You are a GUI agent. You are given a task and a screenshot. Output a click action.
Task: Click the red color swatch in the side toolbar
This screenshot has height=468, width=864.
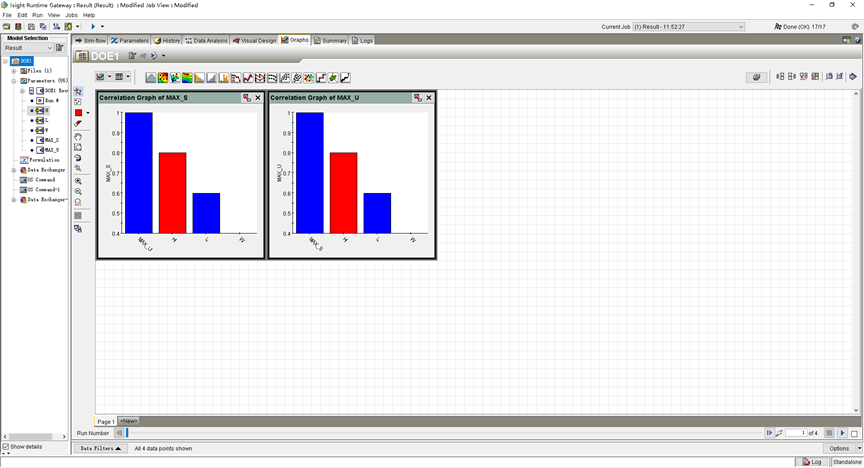point(78,113)
